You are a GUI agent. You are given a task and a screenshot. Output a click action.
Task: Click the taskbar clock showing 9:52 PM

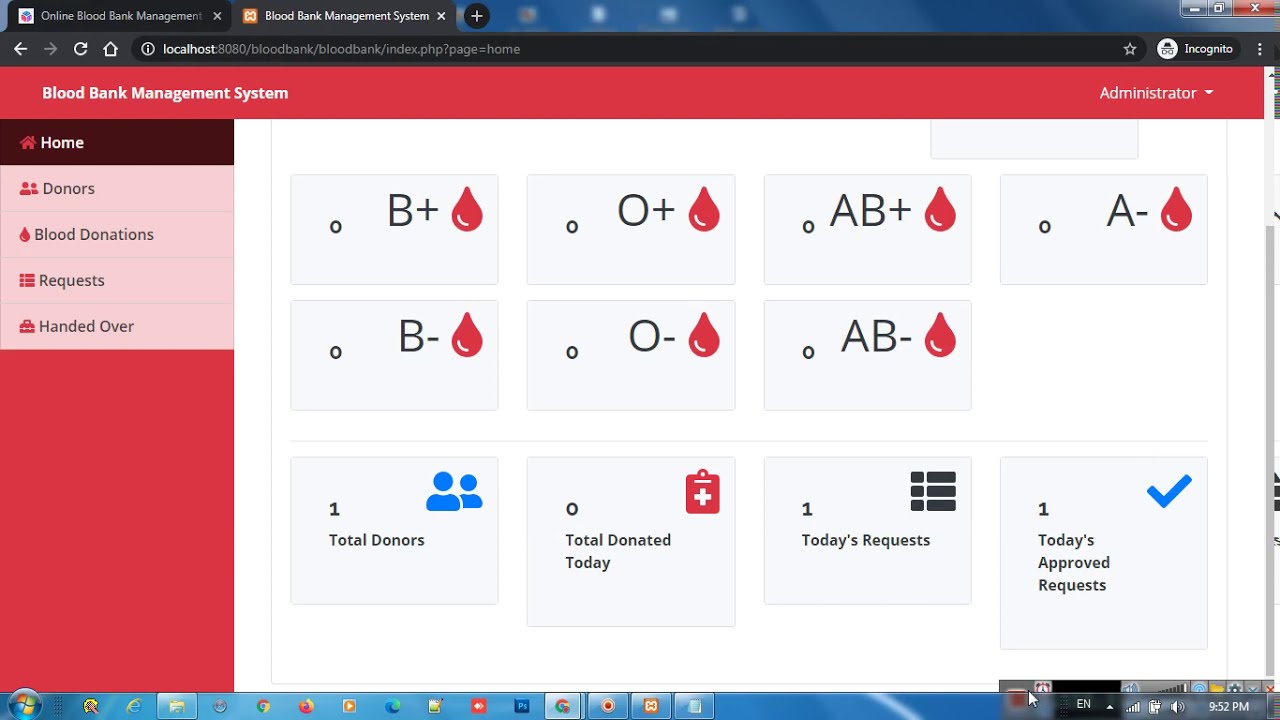[1228, 706]
